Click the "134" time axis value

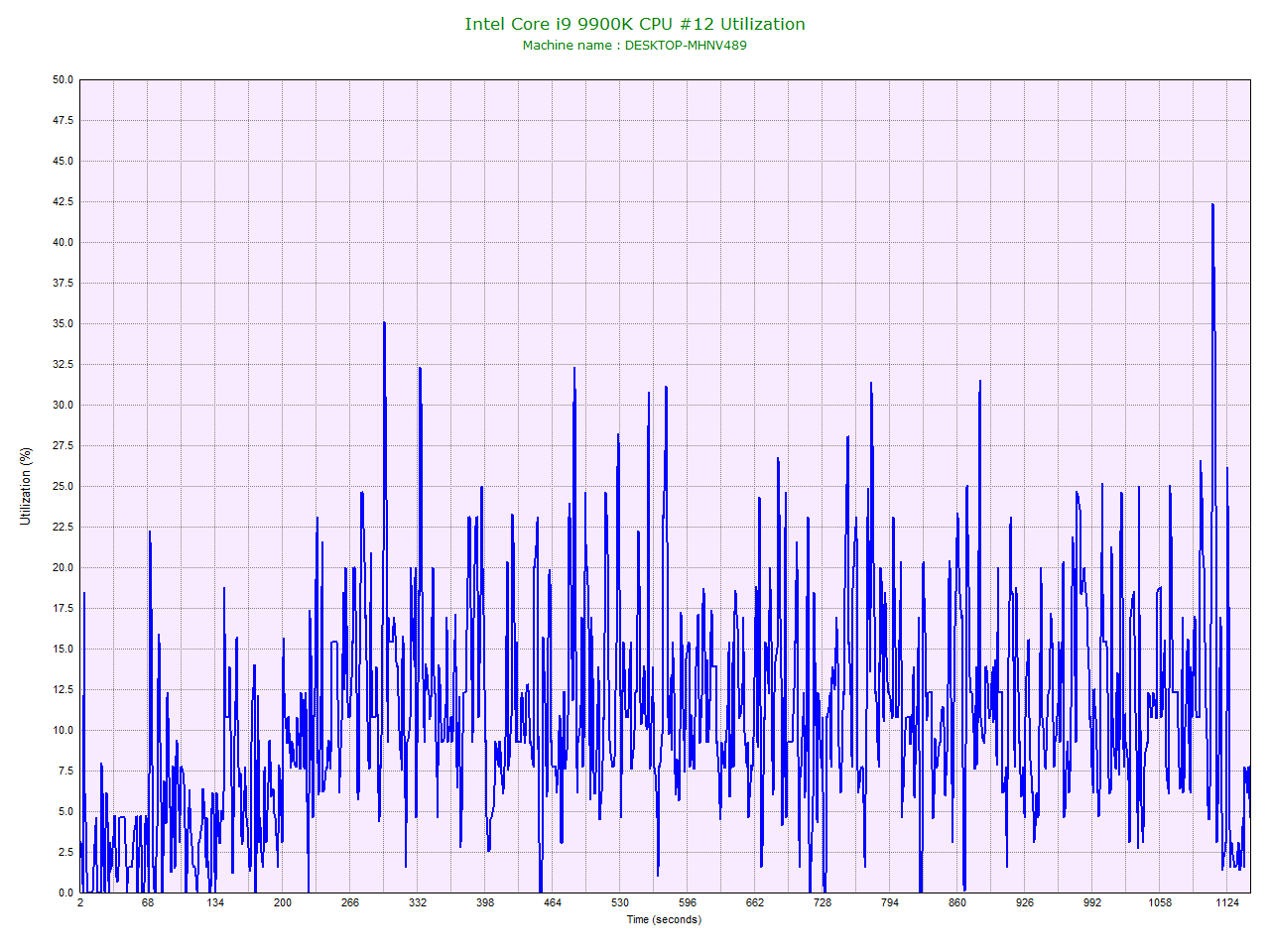(215, 902)
